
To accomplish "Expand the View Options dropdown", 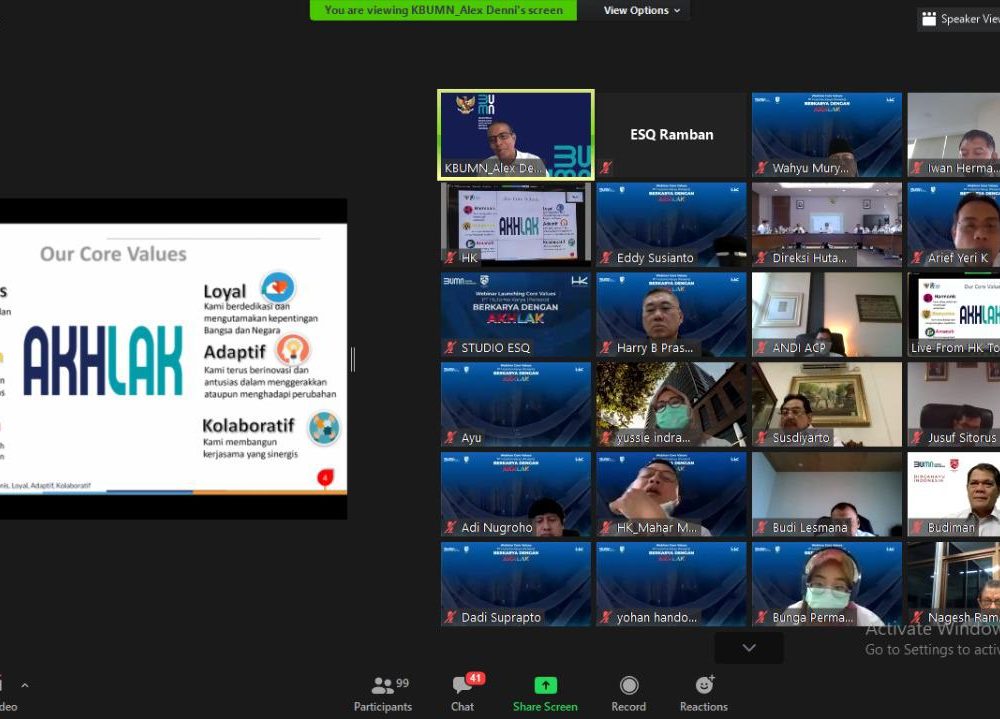I will [642, 10].
